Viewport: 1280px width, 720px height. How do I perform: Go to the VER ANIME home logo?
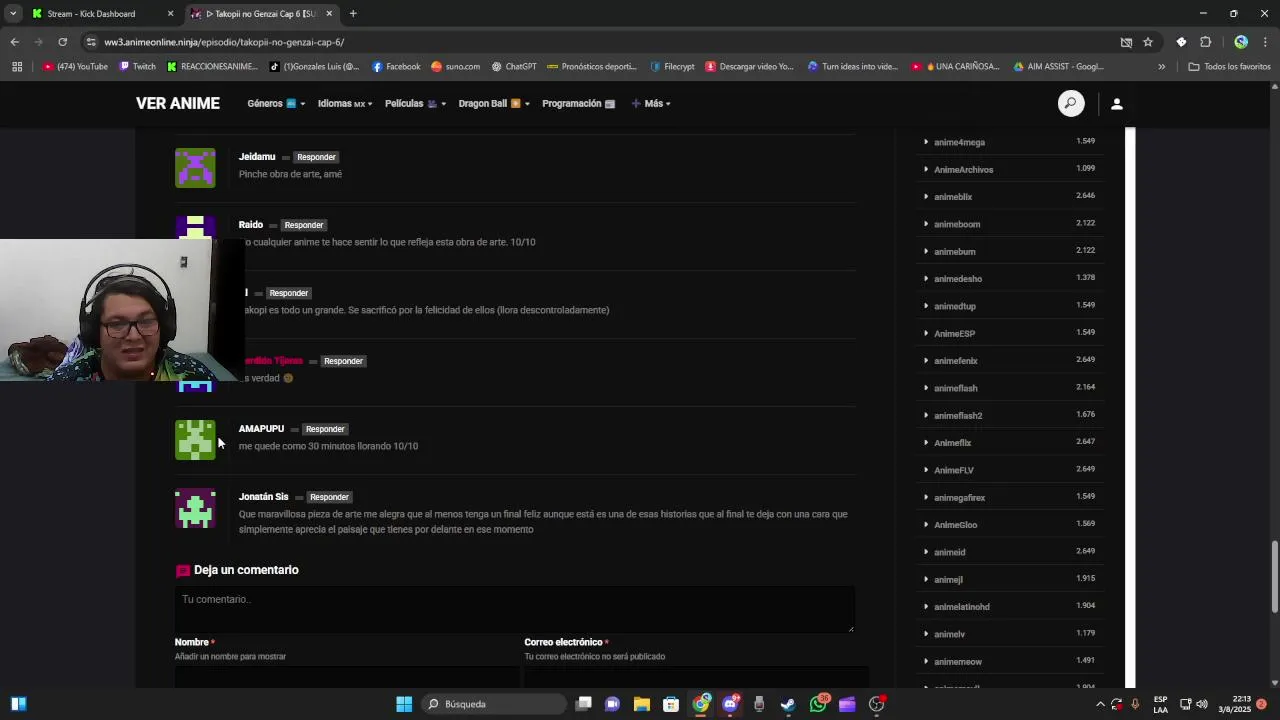178,103
